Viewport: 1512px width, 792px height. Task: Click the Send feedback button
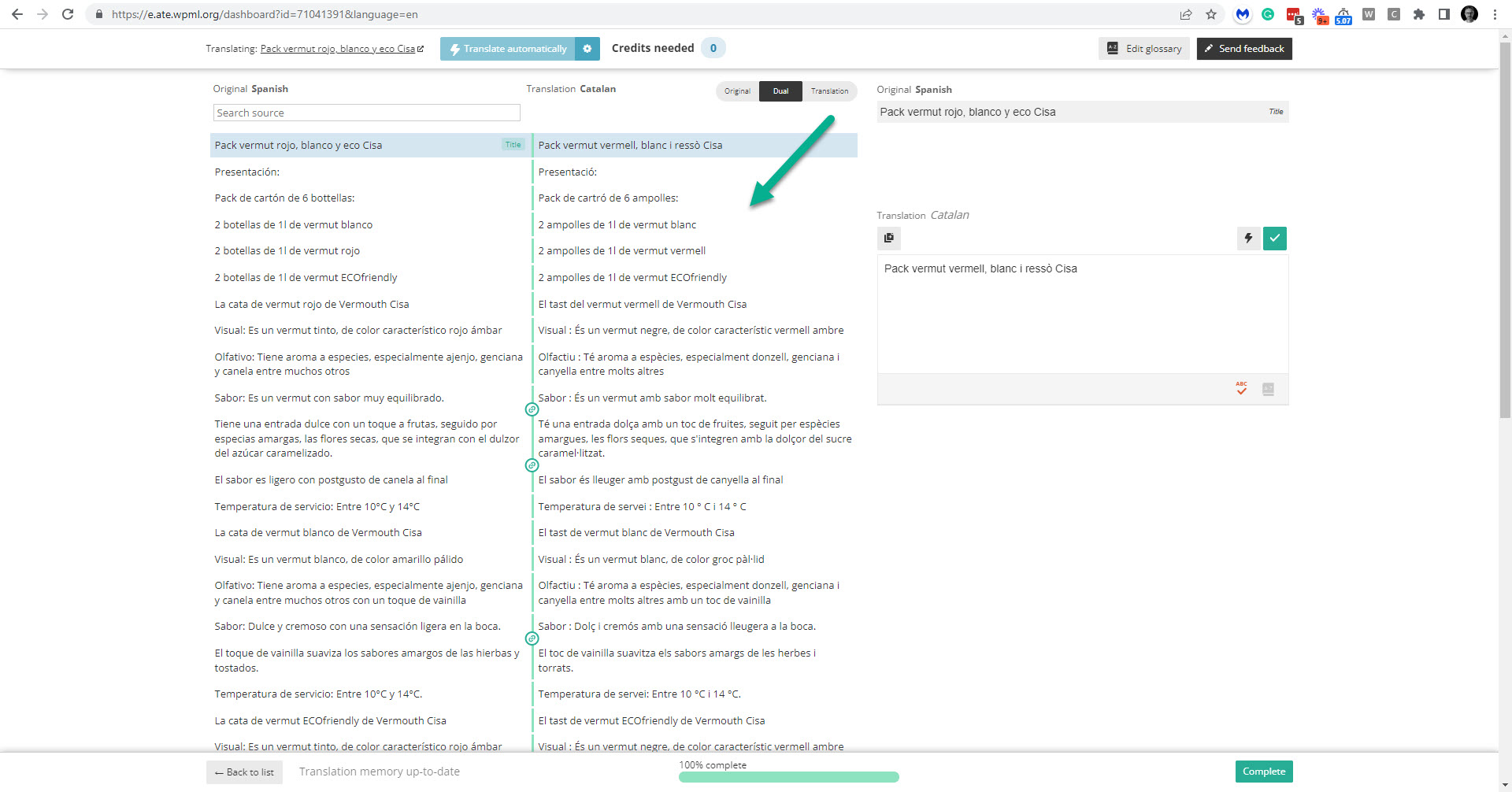click(1244, 49)
